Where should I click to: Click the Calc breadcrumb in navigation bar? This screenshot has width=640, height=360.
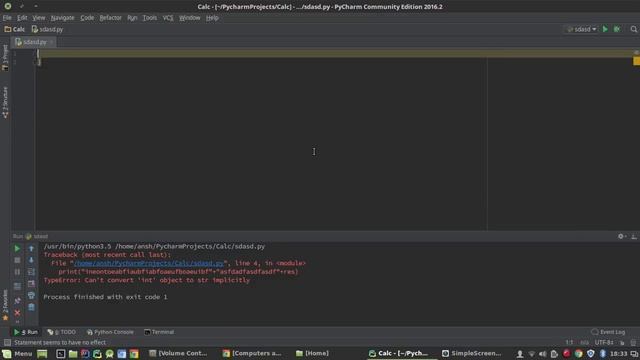tap(15, 29)
